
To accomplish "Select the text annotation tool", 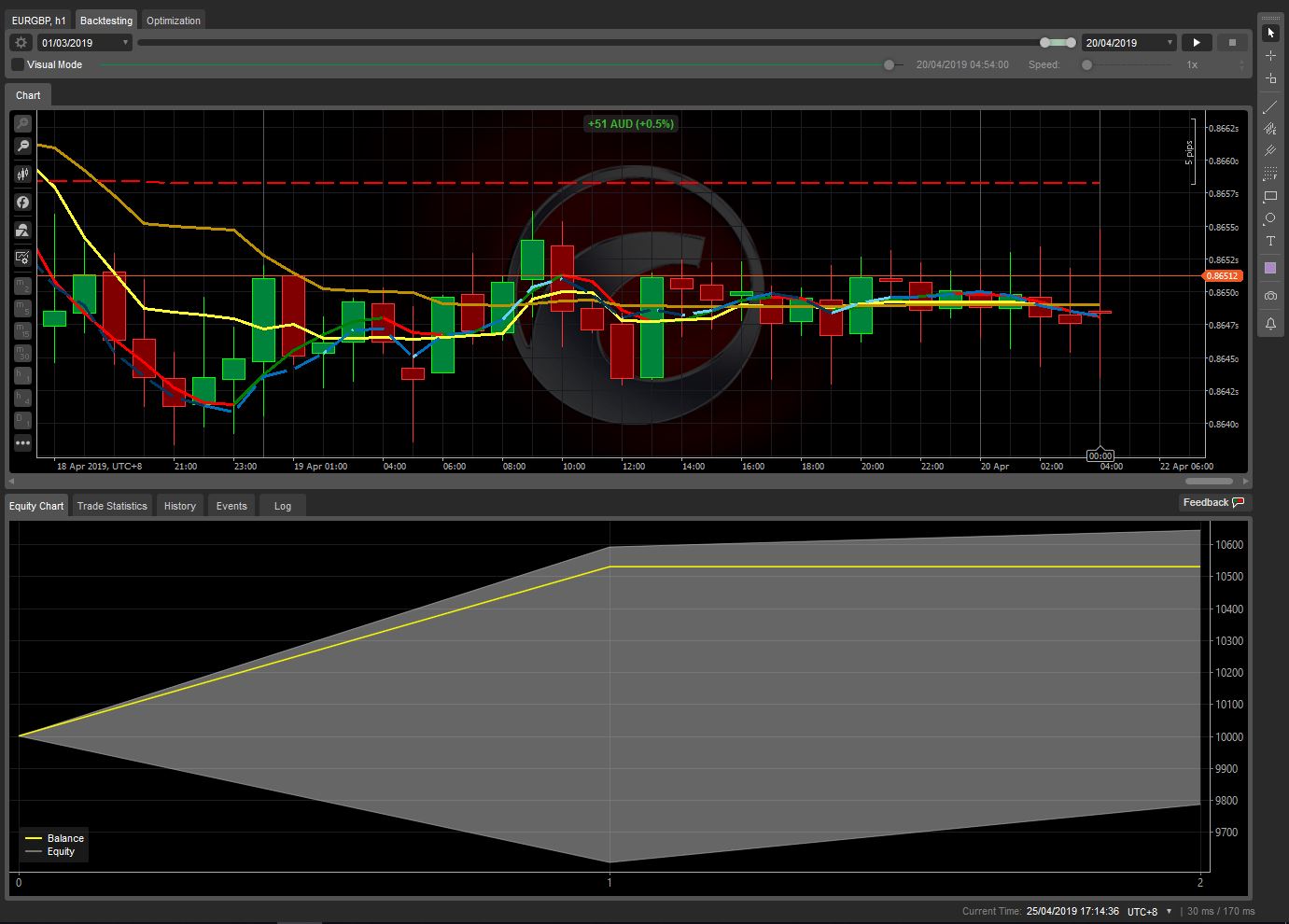I will coord(1270,241).
